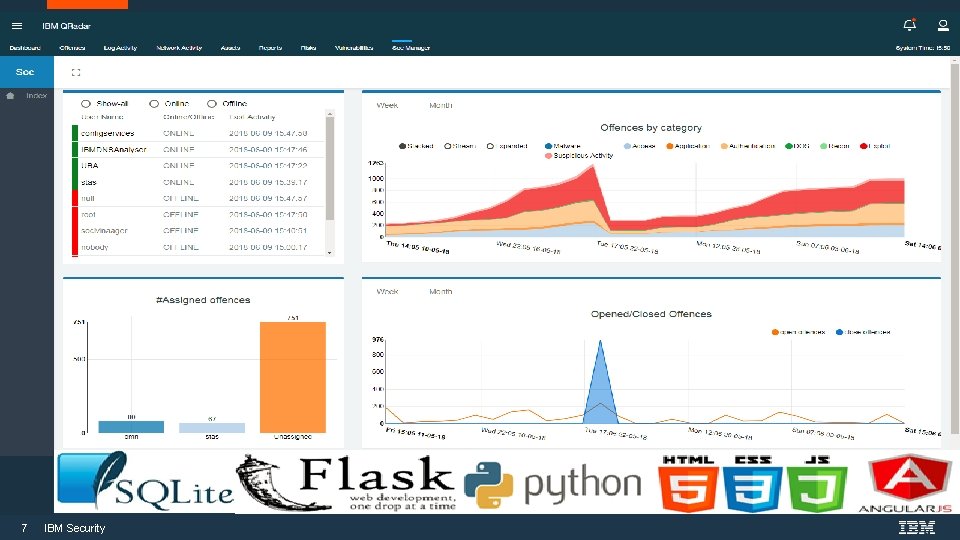The height and width of the screenshot is (540, 960).
Task: Select the IBMDNSAnalyser user row
Action: point(198,149)
